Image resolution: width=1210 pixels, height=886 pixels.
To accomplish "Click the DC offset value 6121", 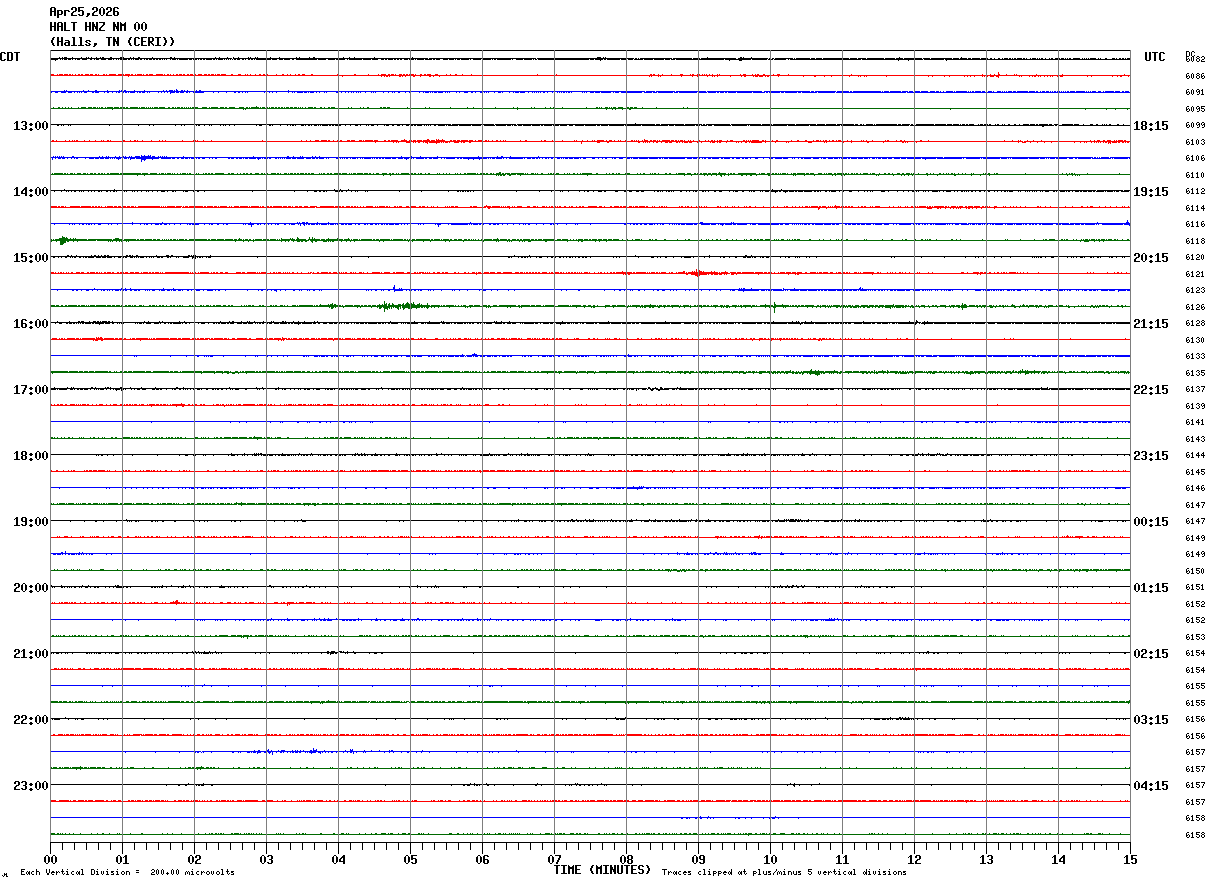I will 1195,274.
